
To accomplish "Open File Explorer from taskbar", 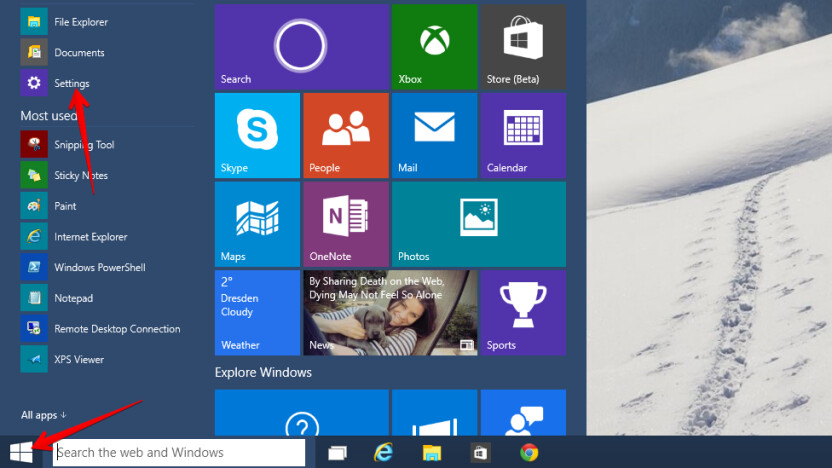I will click(431, 453).
